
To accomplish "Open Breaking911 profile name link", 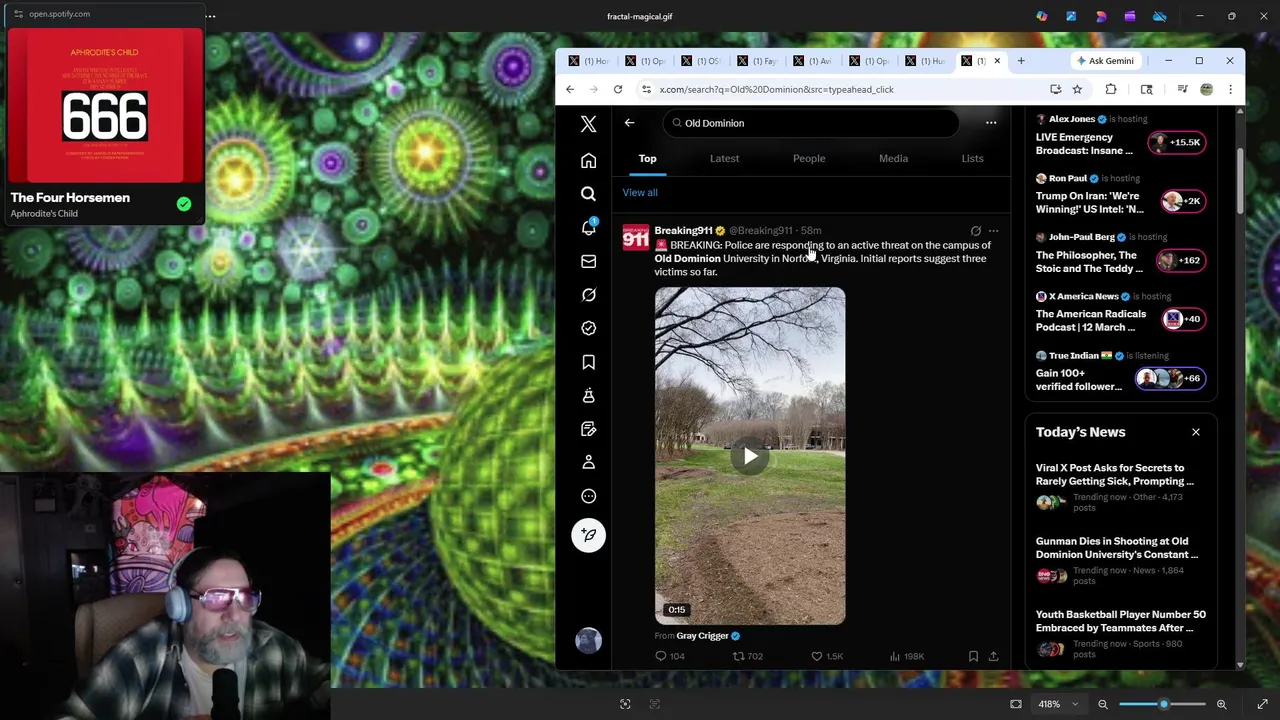I will [x=683, y=231].
